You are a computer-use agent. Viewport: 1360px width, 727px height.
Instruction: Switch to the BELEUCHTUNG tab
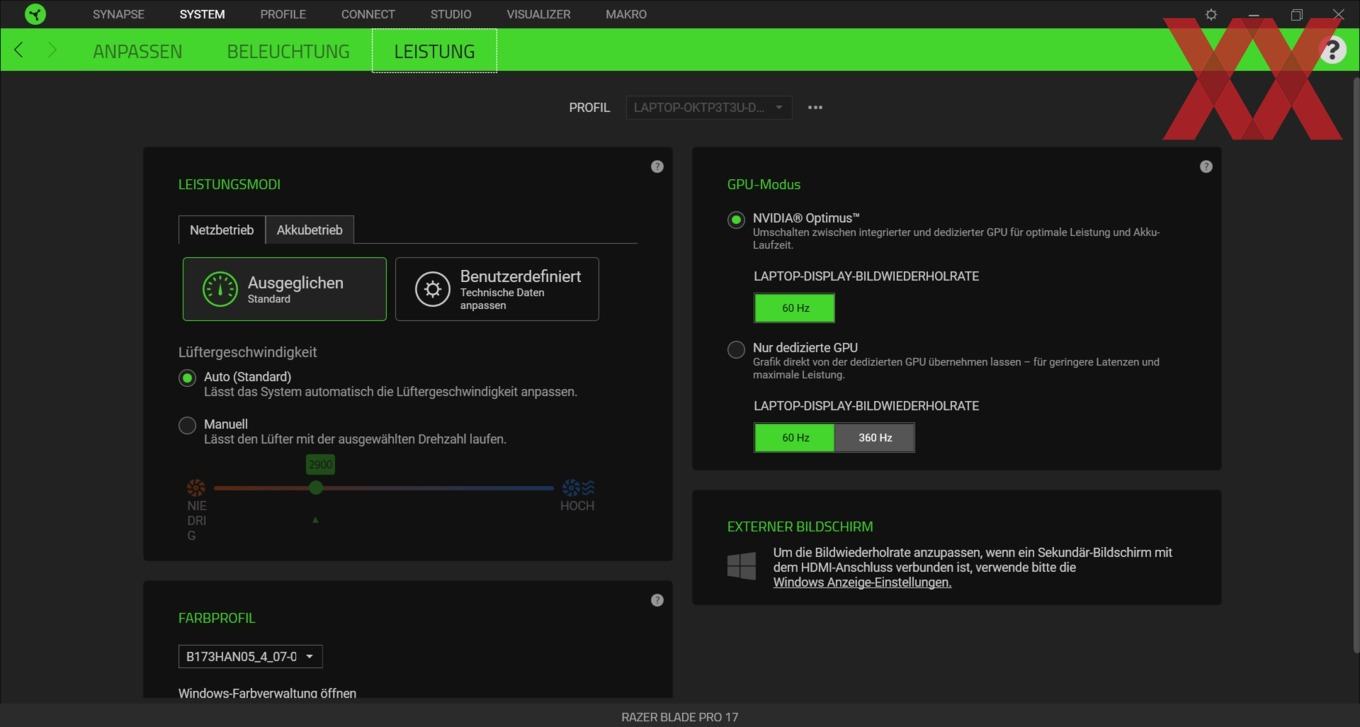[x=288, y=51]
